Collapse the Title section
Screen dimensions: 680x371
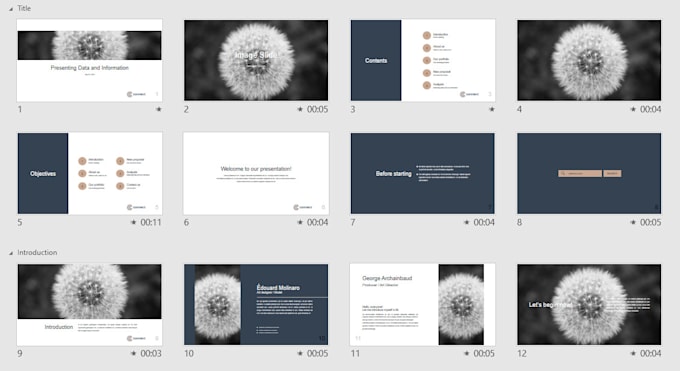[x=11, y=9]
